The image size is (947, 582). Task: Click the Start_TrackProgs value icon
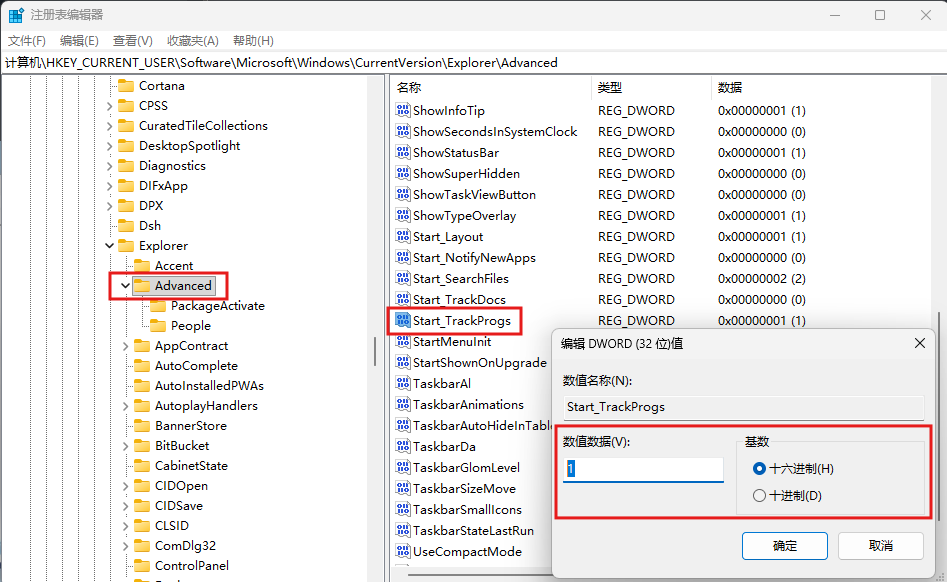coord(403,320)
